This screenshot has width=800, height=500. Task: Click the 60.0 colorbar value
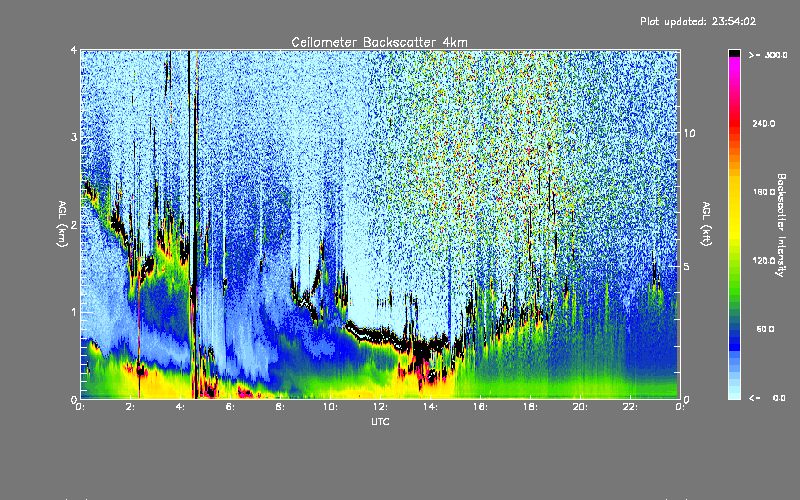click(x=765, y=329)
